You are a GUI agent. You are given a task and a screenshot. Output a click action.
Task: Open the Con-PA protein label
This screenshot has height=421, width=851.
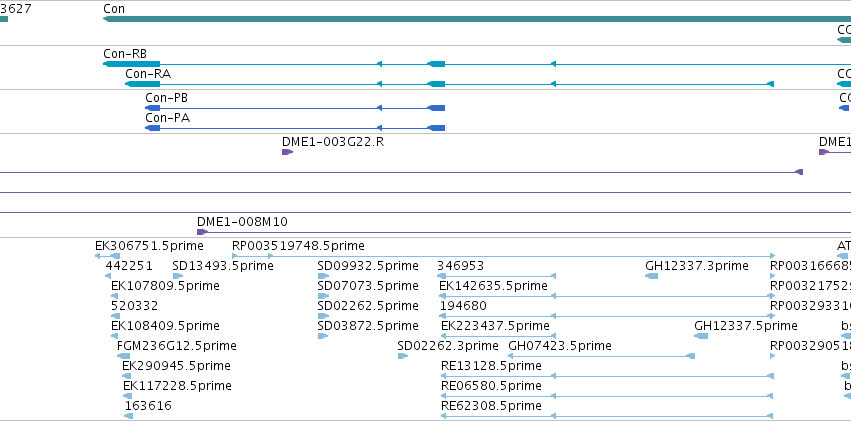[168, 118]
